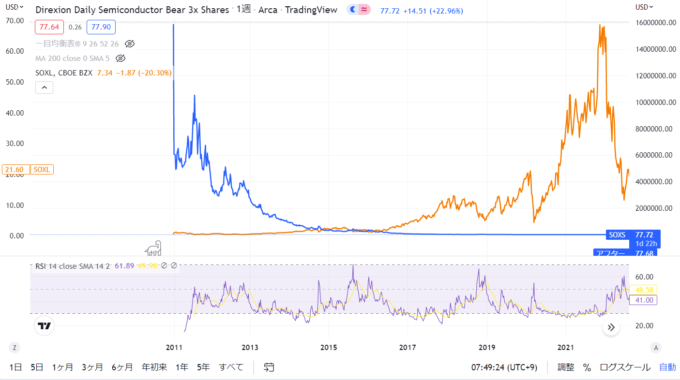Open the TradingView logo button
Image resolution: width=680 pixels, height=380 pixels.
44,326
